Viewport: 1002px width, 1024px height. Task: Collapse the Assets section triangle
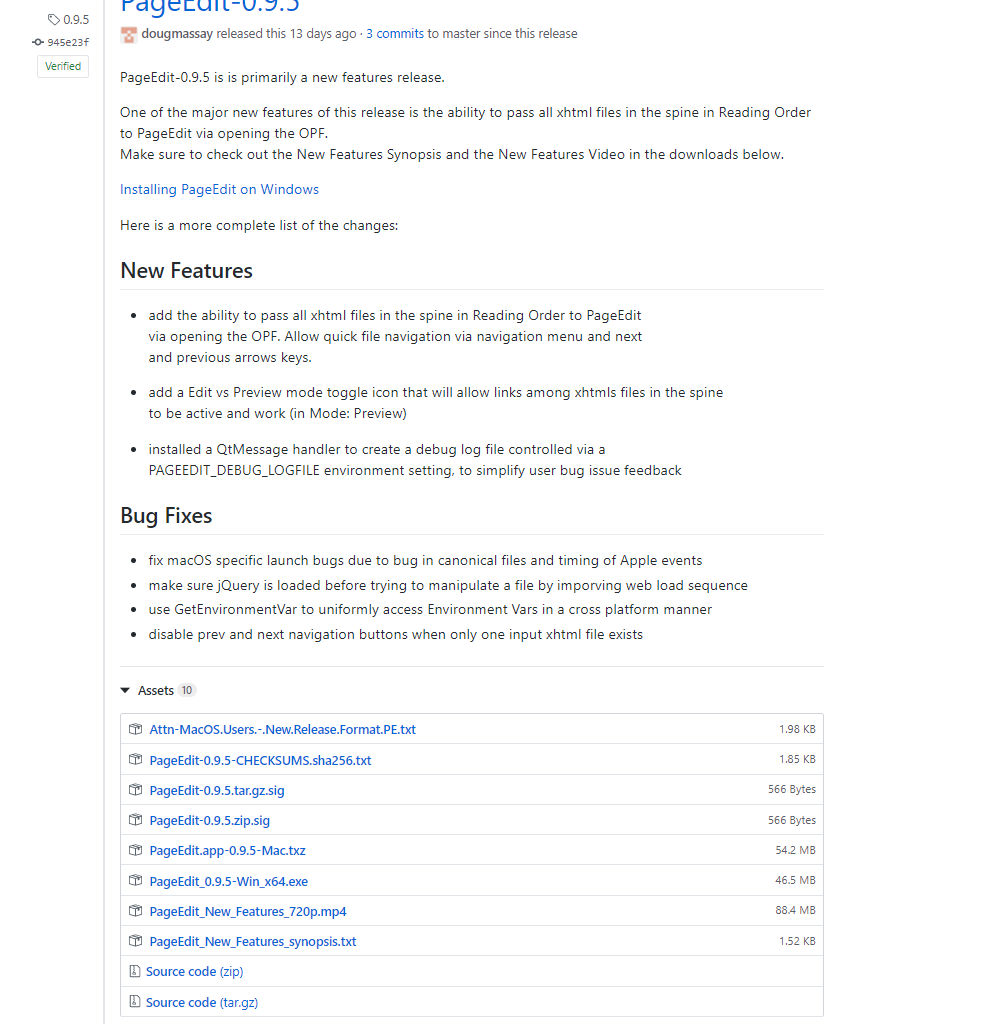(x=125, y=691)
